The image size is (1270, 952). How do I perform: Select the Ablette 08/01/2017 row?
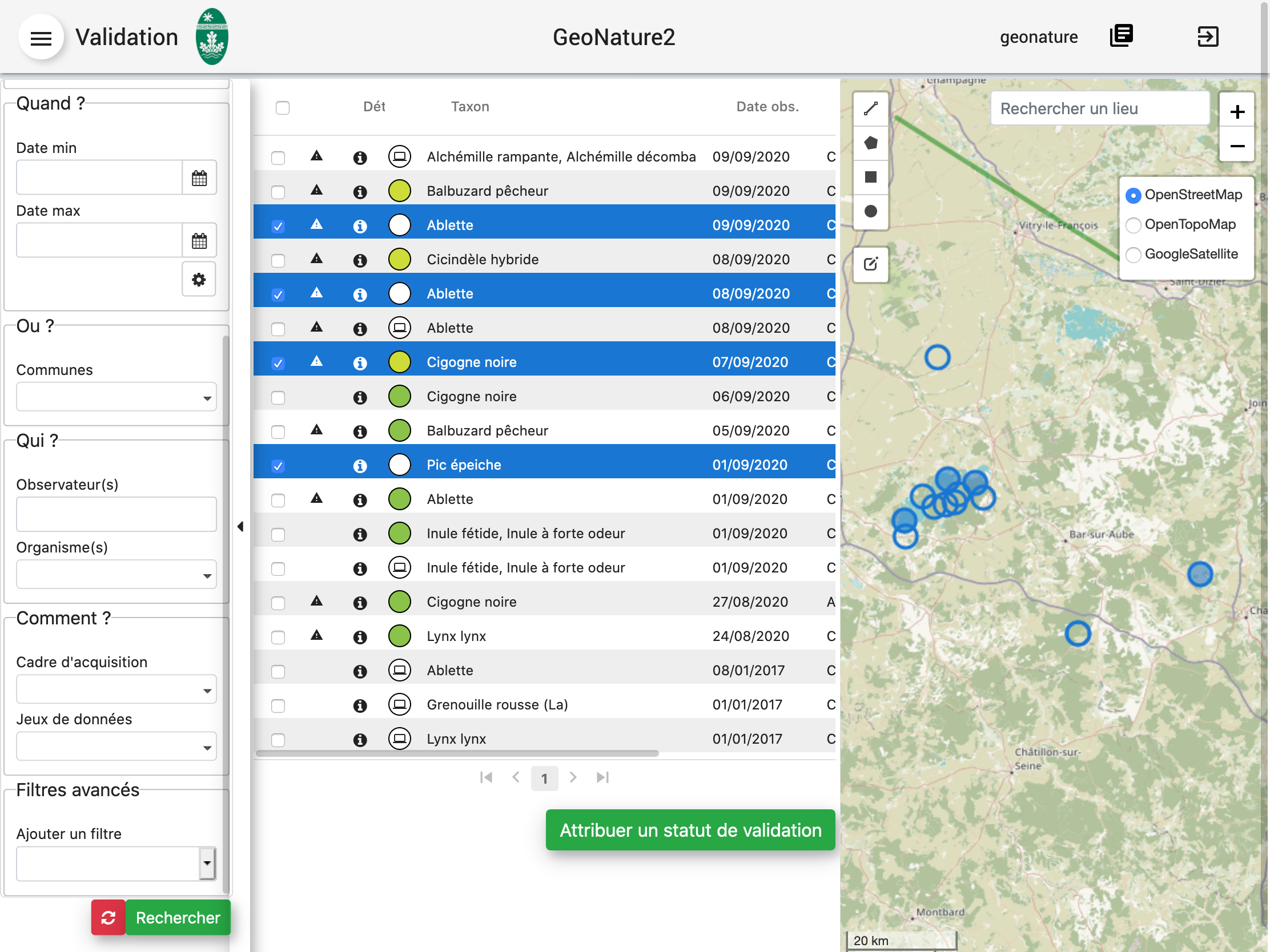pos(544,670)
